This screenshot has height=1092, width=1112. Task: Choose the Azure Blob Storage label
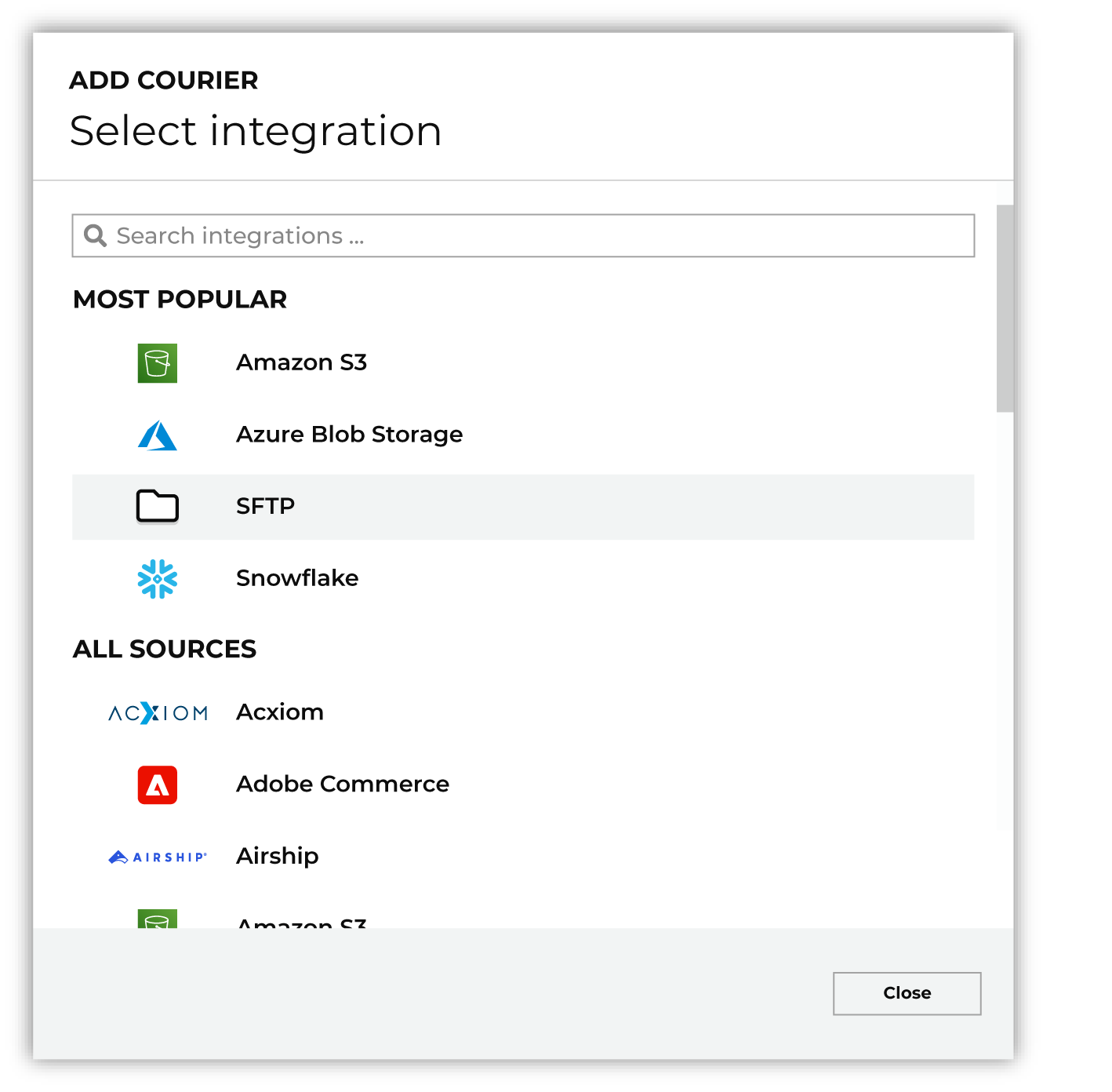coord(349,435)
